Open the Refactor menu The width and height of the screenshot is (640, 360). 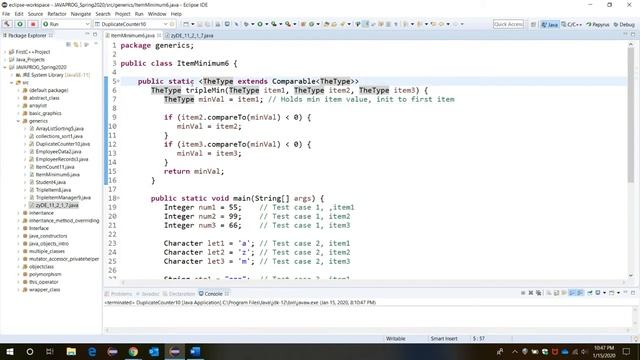click(57, 14)
